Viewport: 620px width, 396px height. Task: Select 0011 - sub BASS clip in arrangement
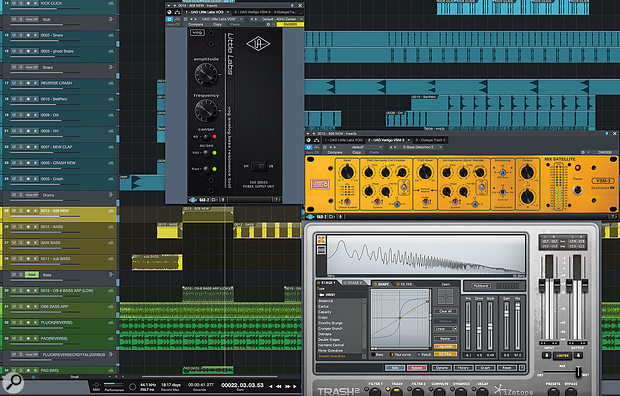point(157,262)
